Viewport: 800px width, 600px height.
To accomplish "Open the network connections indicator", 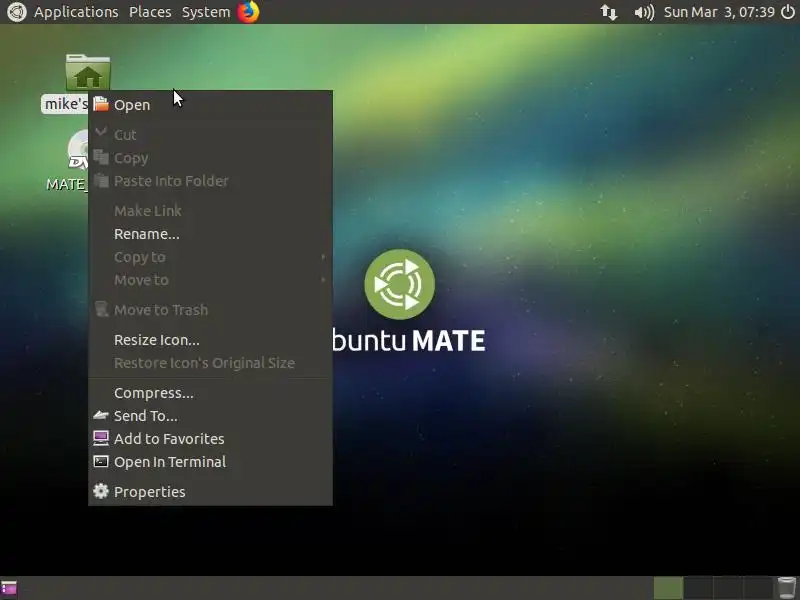I will (x=608, y=12).
